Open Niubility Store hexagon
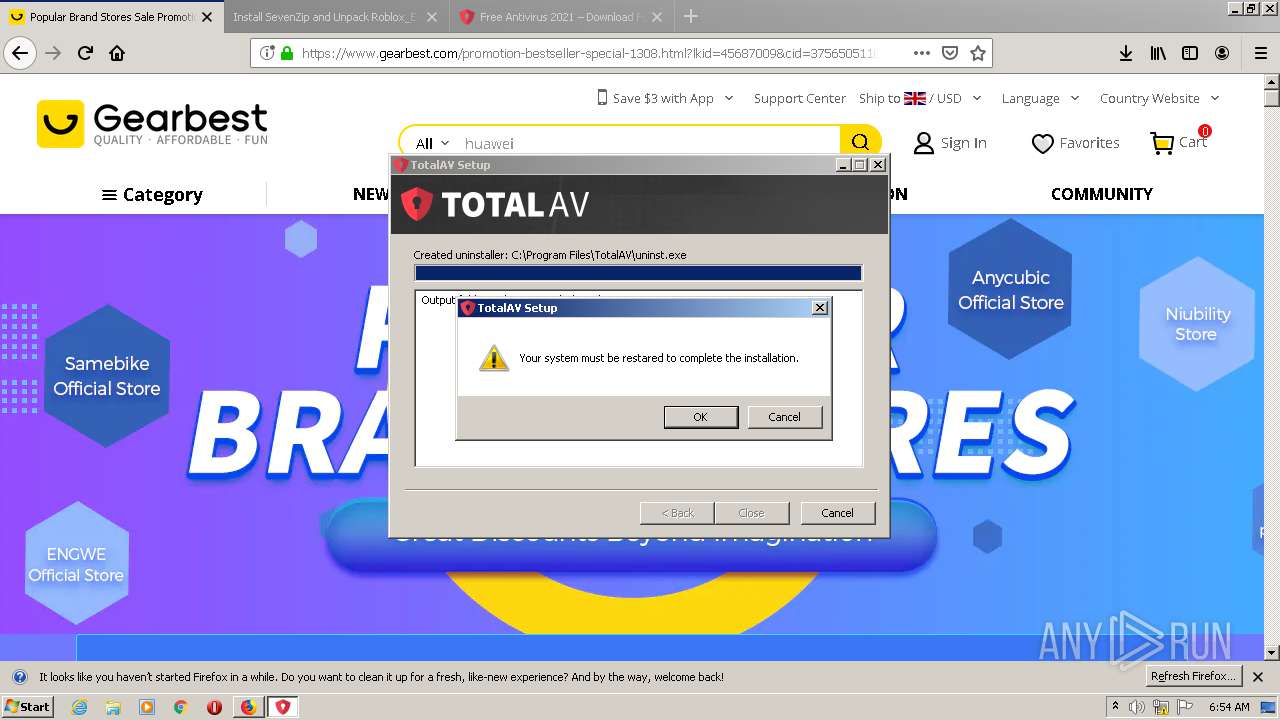This screenshot has width=1280, height=720. [x=1196, y=324]
